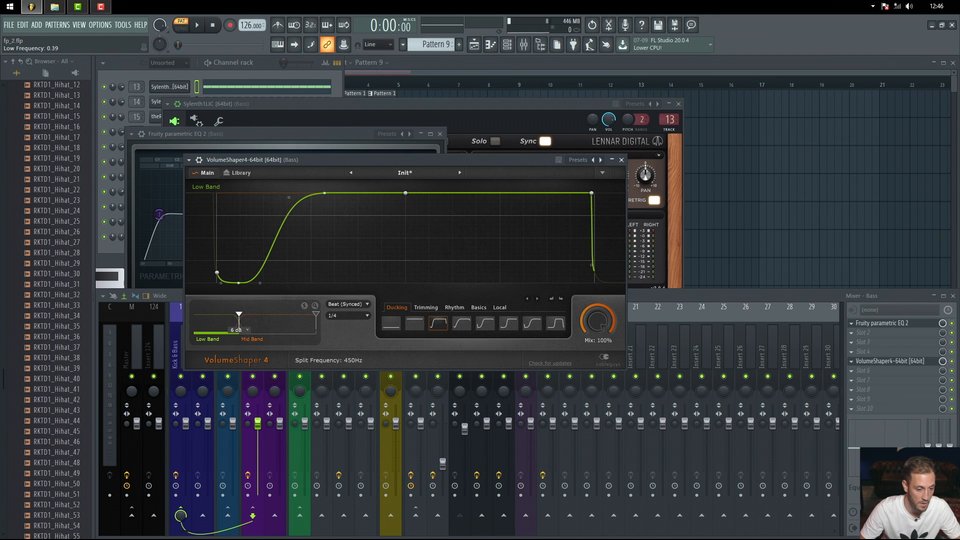960x540 pixels.
Task: Open the 1/4 rate dropdown
Action: tap(348, 315)
